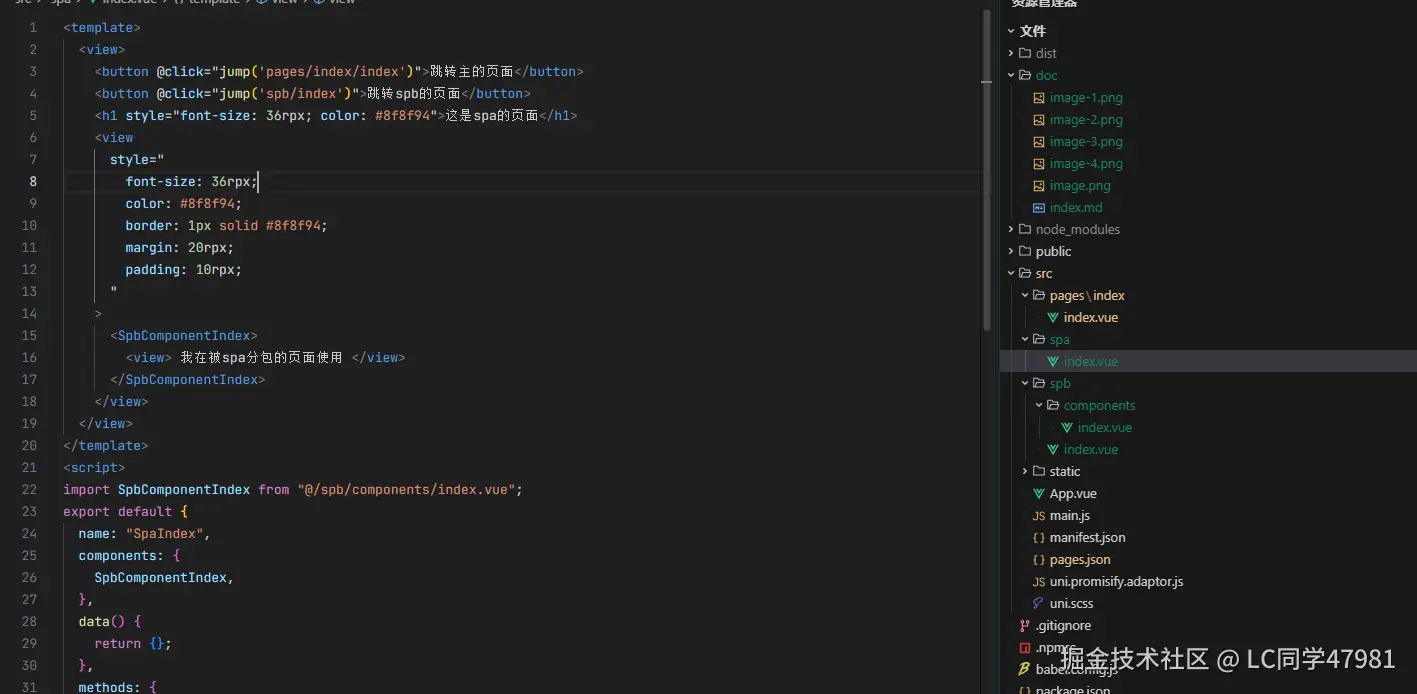Click line number 21 in the gutter
1417x694 pixels.
click(x=29, y=467)
